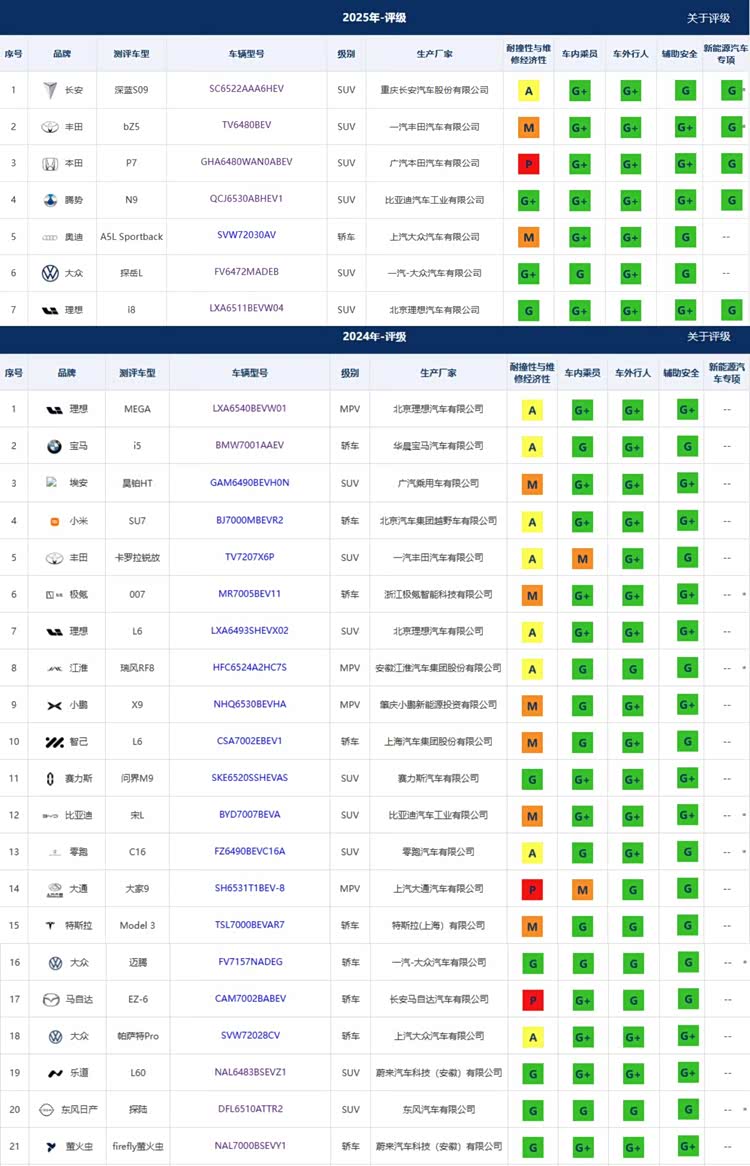This screenshot has height=1166, width=750.
Task: Open vehicle model link BMW7001AAEV
Action: click(249, 445)
